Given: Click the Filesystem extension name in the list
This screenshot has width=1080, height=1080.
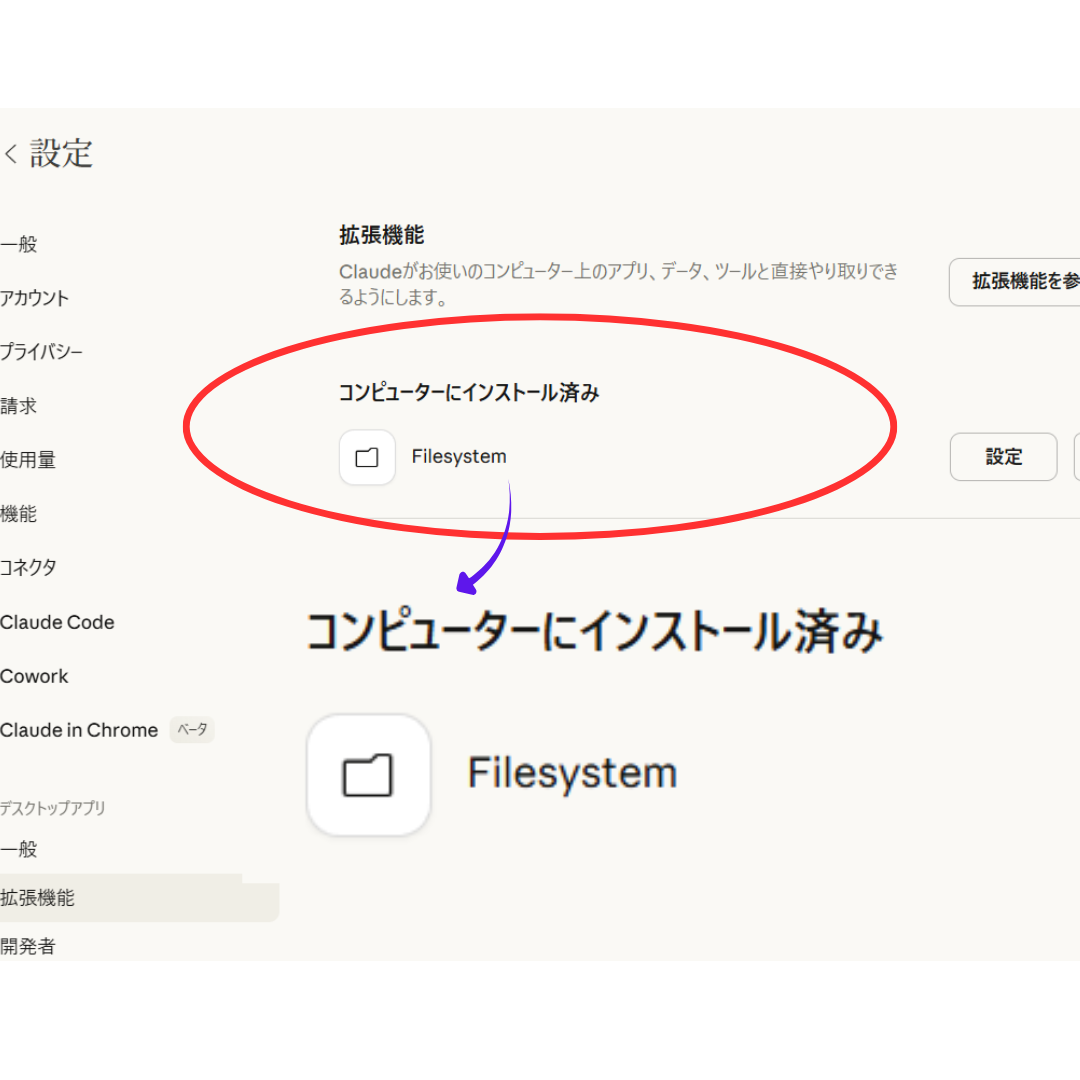Looking at the screenshot, I should point(459,457).
